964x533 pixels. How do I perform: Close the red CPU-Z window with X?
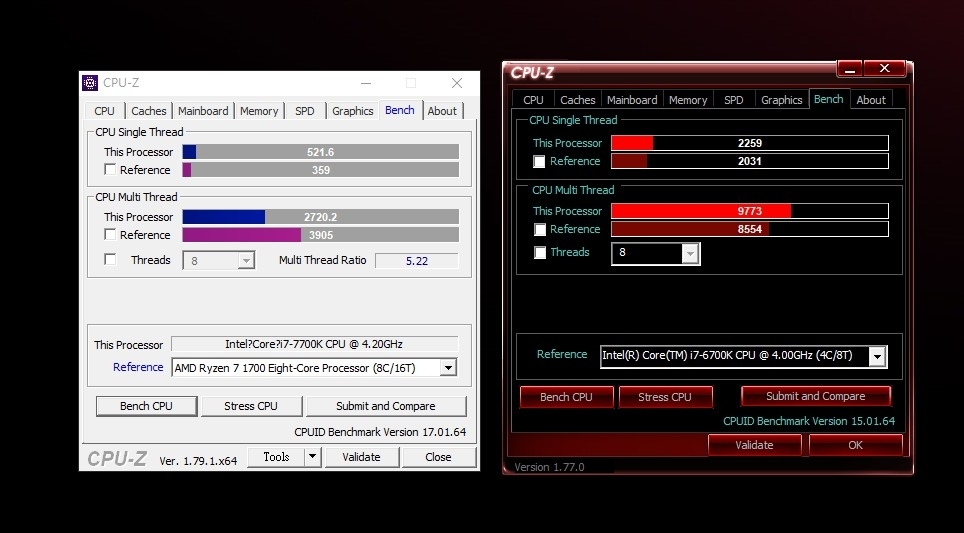coord(885,69)
